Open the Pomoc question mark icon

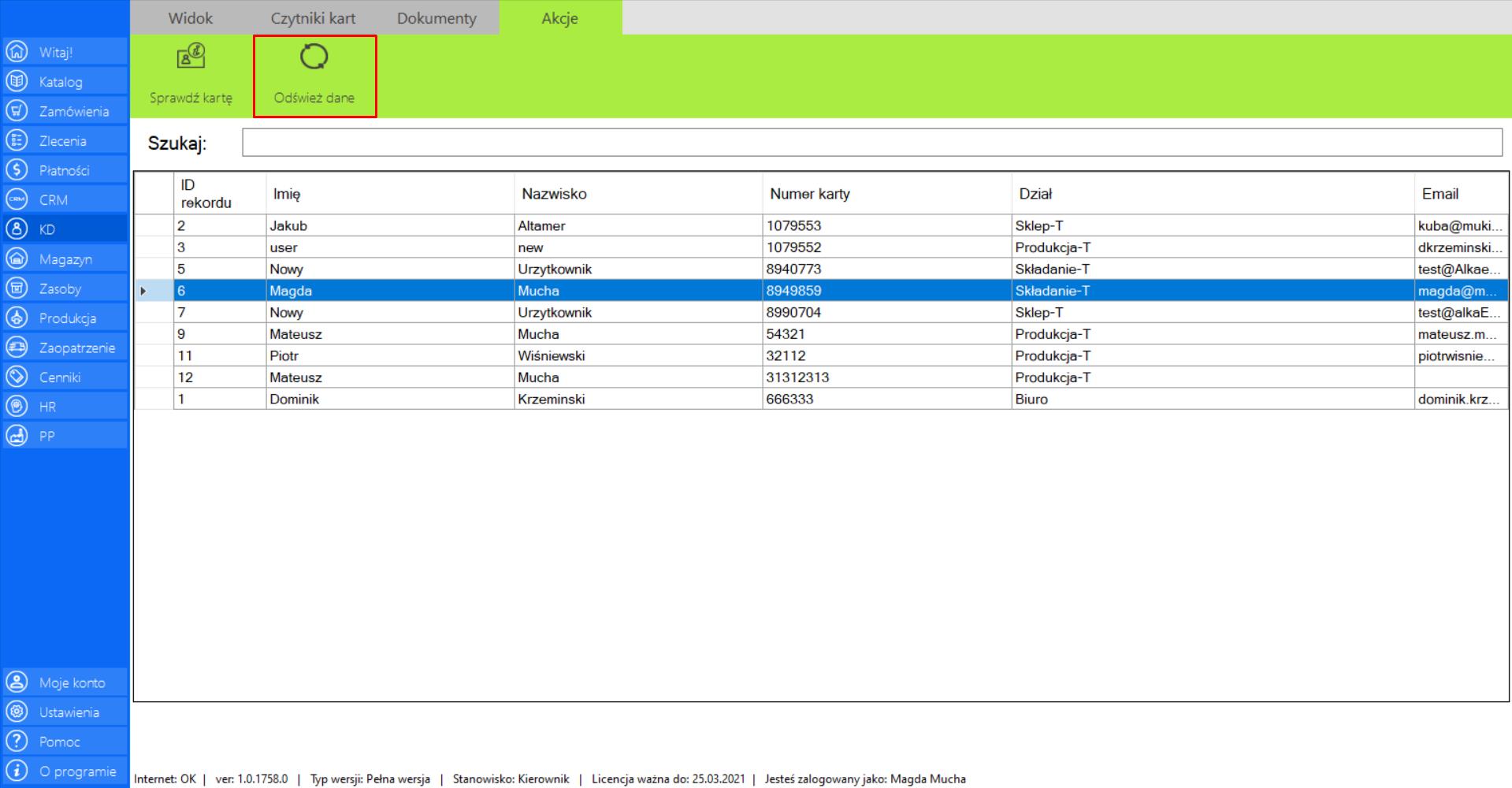pyautogui.click(x=17, y=742)
